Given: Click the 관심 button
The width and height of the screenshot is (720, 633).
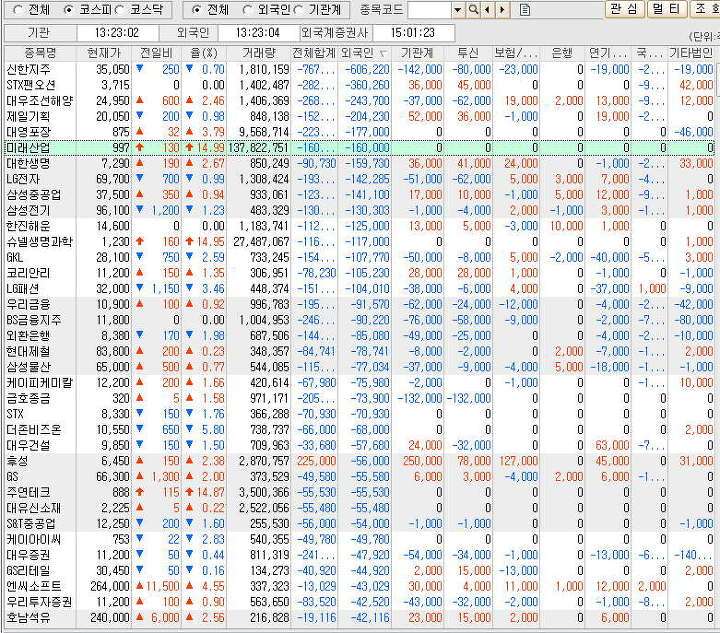Looking at the screenshot, I should (624, 9).
